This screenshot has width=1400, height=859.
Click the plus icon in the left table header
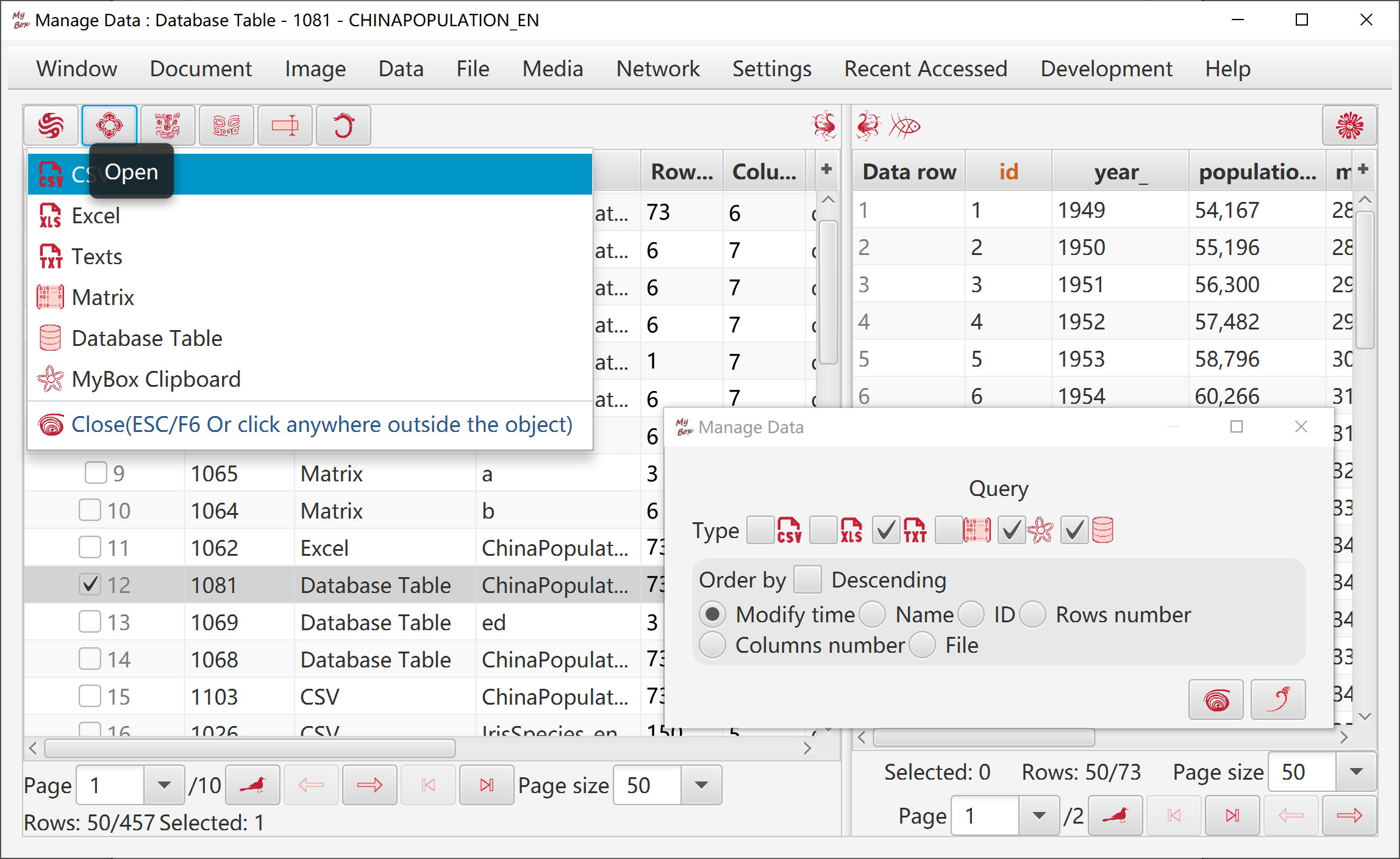coord(827,169)
